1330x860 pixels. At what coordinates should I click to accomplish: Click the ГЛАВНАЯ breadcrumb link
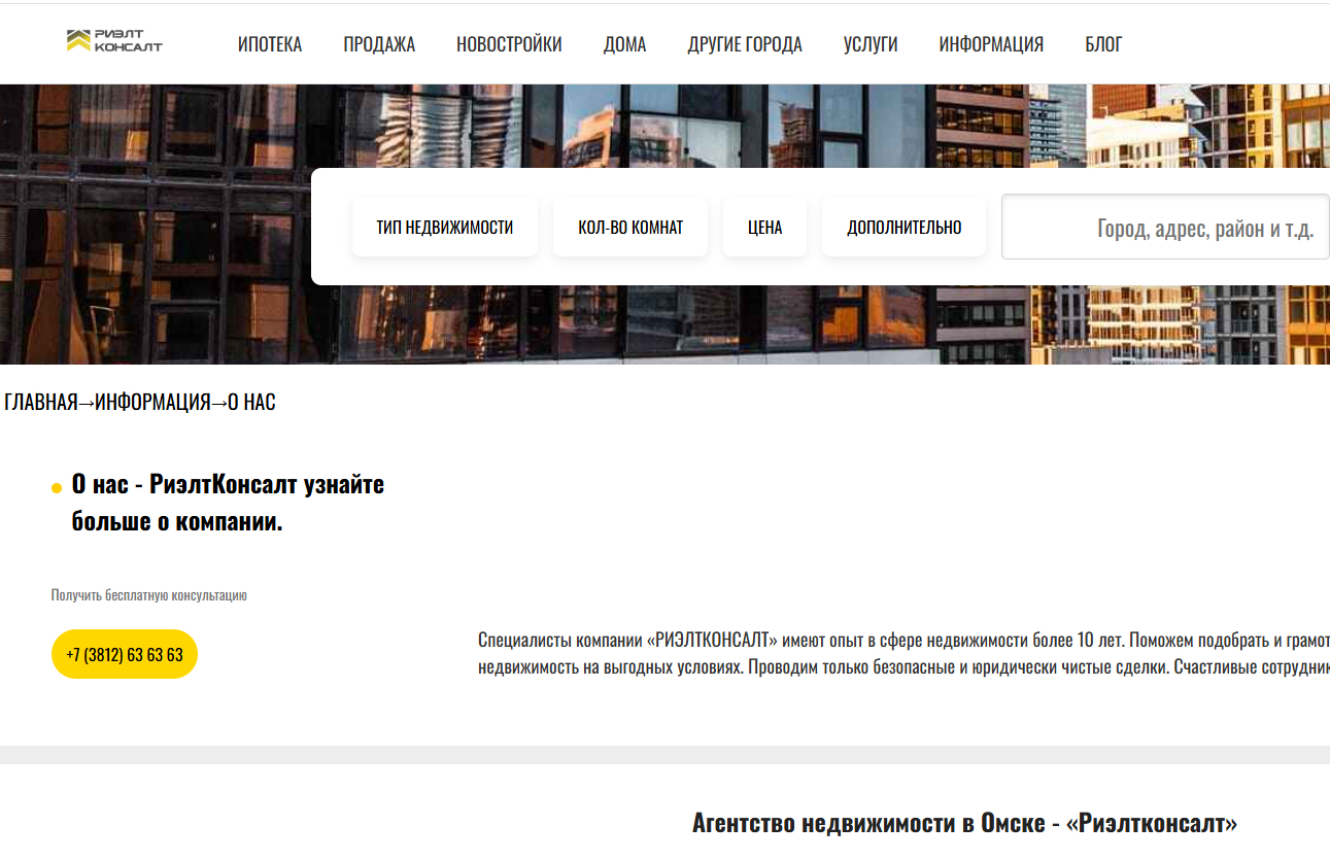coord(41,402)
